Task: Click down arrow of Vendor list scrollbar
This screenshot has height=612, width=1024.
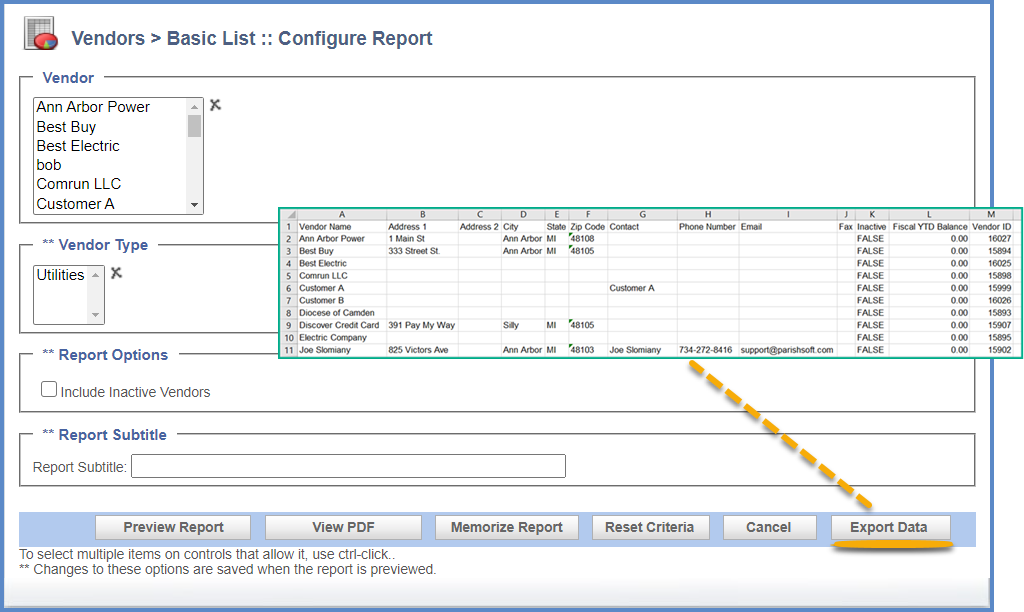Action: tap(195, 205)
